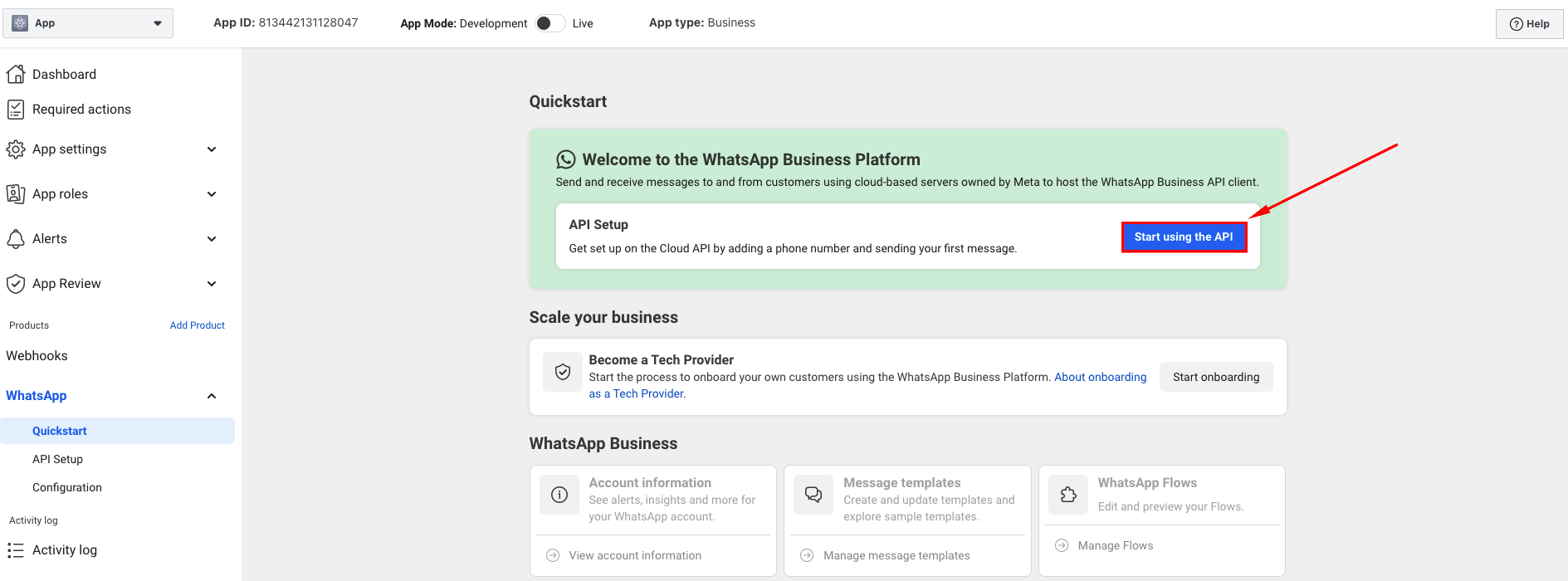The image size is (1568, 581).
Task: Open the Activity log page
Action: pos(65,550)
